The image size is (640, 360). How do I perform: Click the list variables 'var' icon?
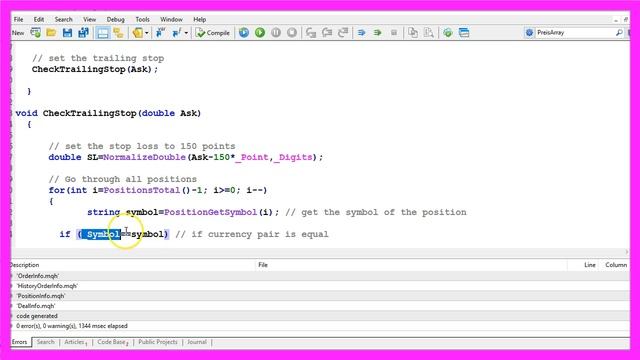160,33
